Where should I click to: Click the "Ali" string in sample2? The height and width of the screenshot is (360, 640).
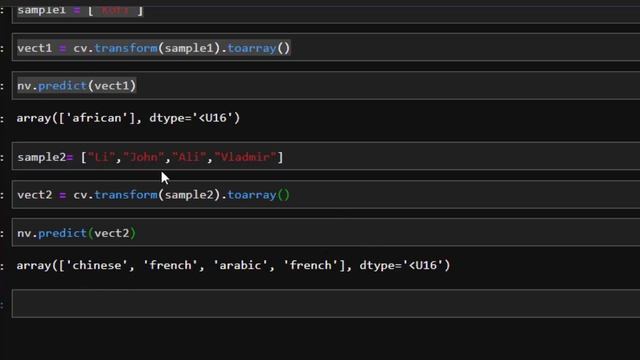coord(189,157)
